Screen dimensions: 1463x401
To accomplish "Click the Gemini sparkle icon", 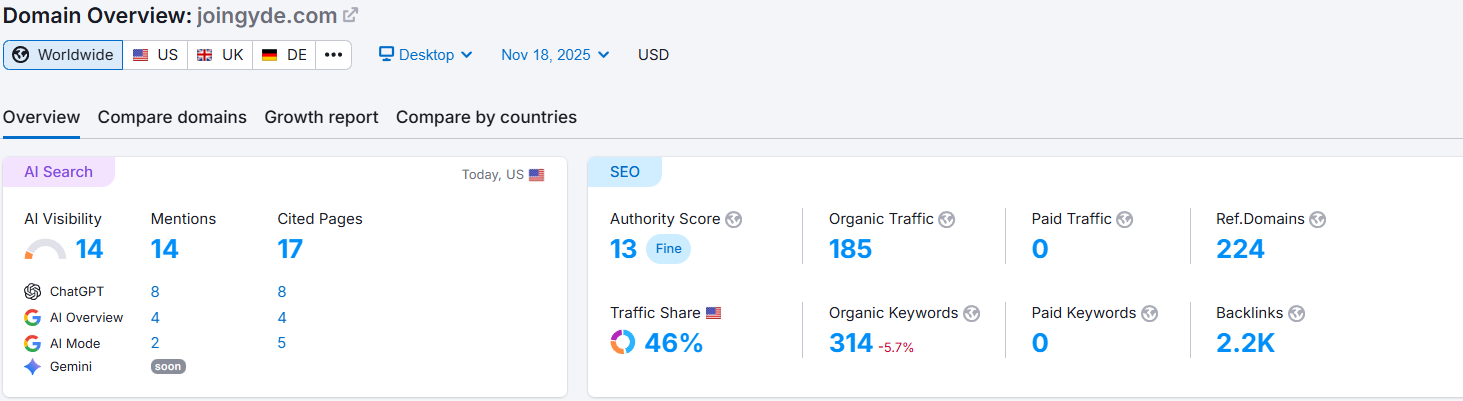I will [33, 367].
